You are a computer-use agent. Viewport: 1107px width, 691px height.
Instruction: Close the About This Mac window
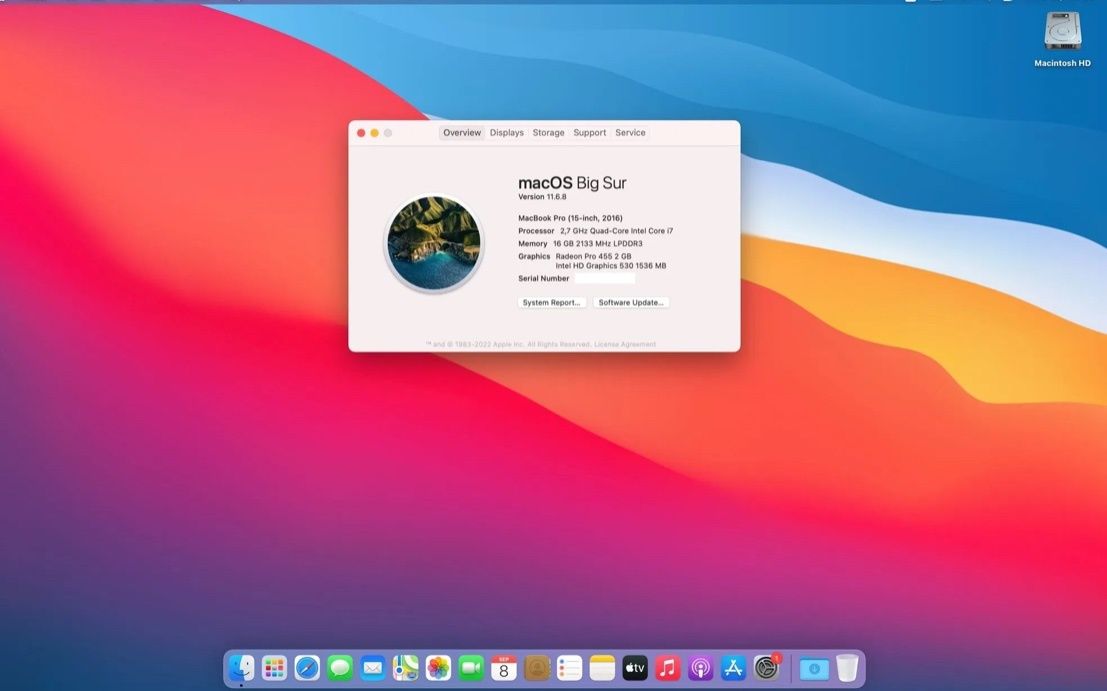coord(361,133)
